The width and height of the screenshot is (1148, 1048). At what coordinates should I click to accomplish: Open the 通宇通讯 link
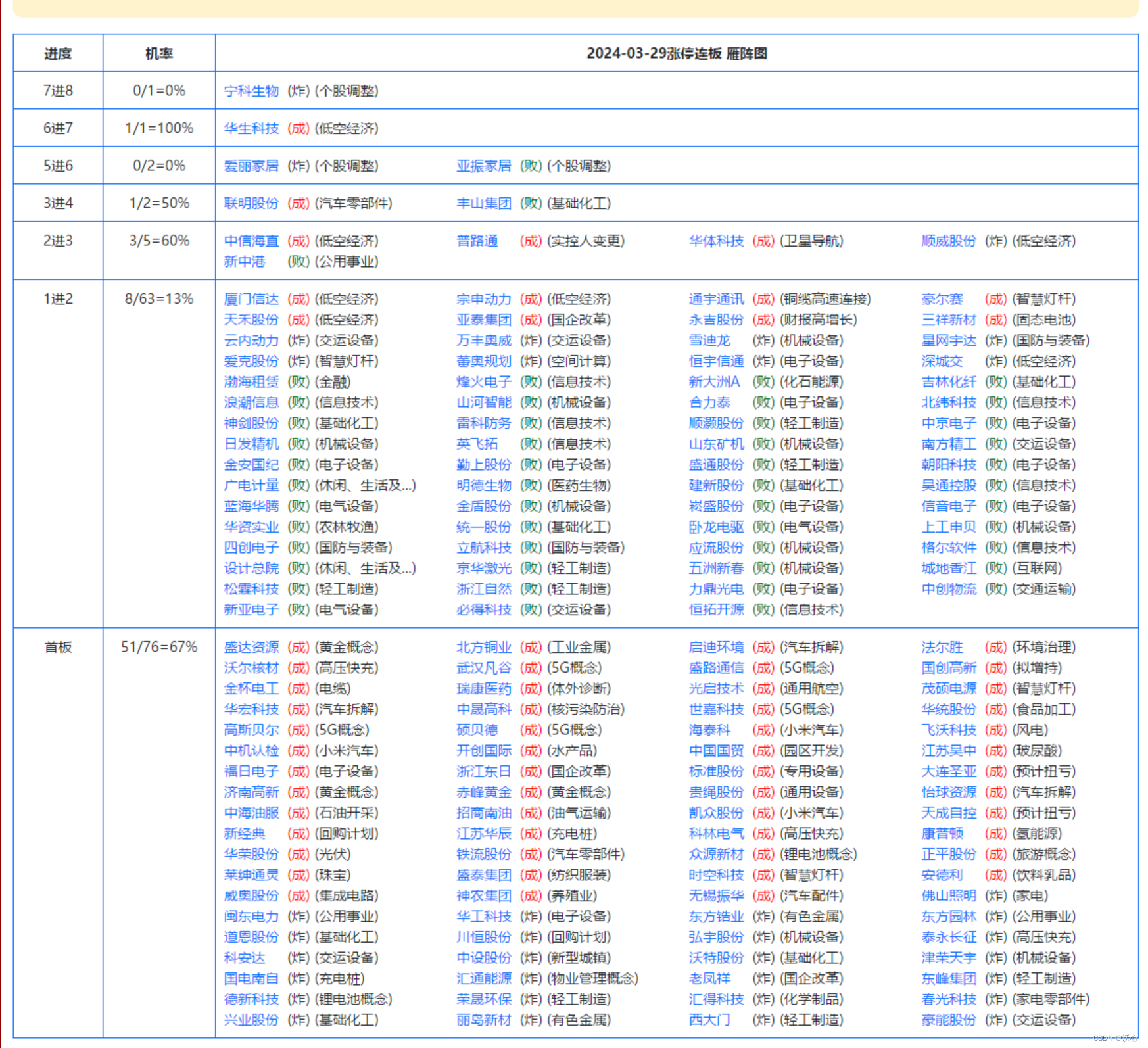(x=716, y=299)
